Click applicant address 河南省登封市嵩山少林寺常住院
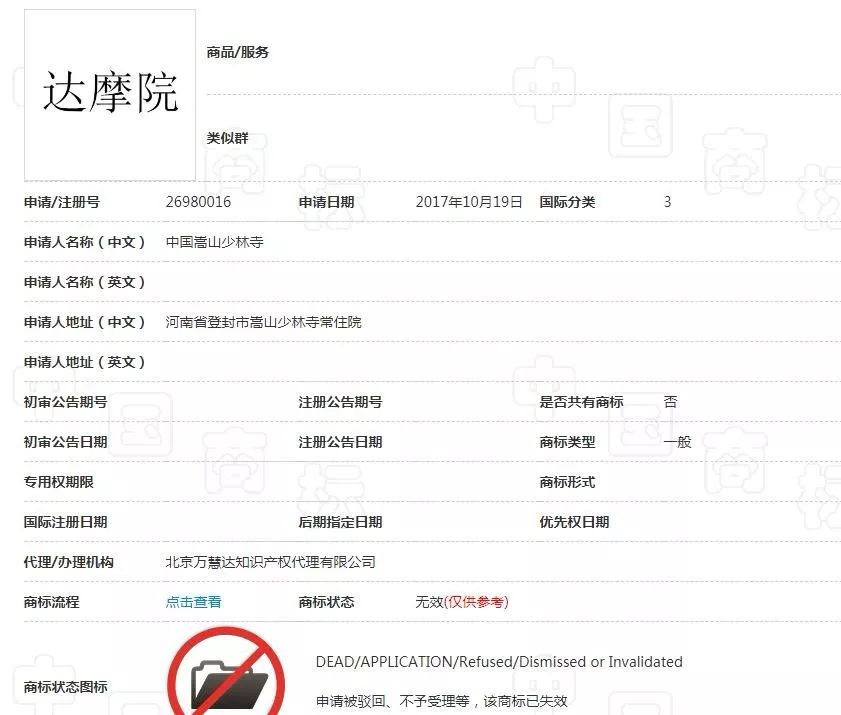The width and height of the screenshot is (841, 715). (263, 322)
